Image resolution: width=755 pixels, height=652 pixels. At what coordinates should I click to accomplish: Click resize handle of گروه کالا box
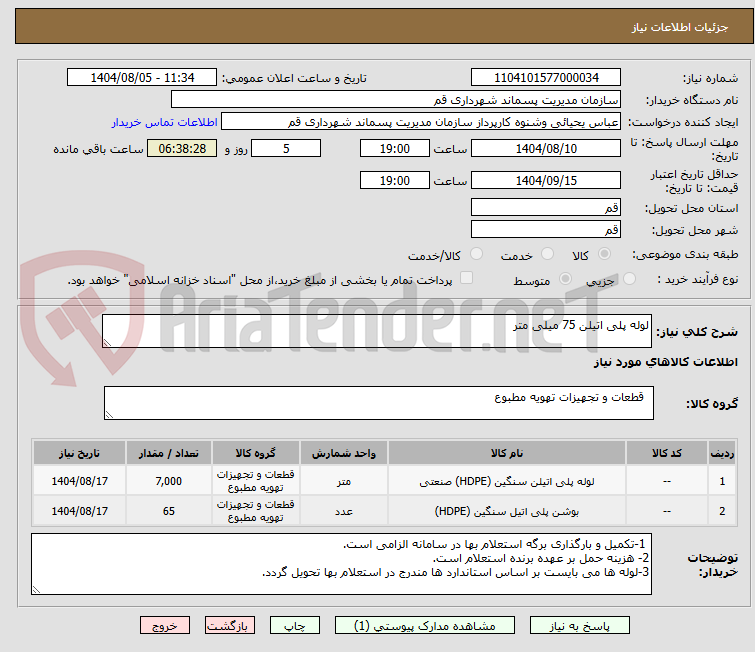[109, 415]
